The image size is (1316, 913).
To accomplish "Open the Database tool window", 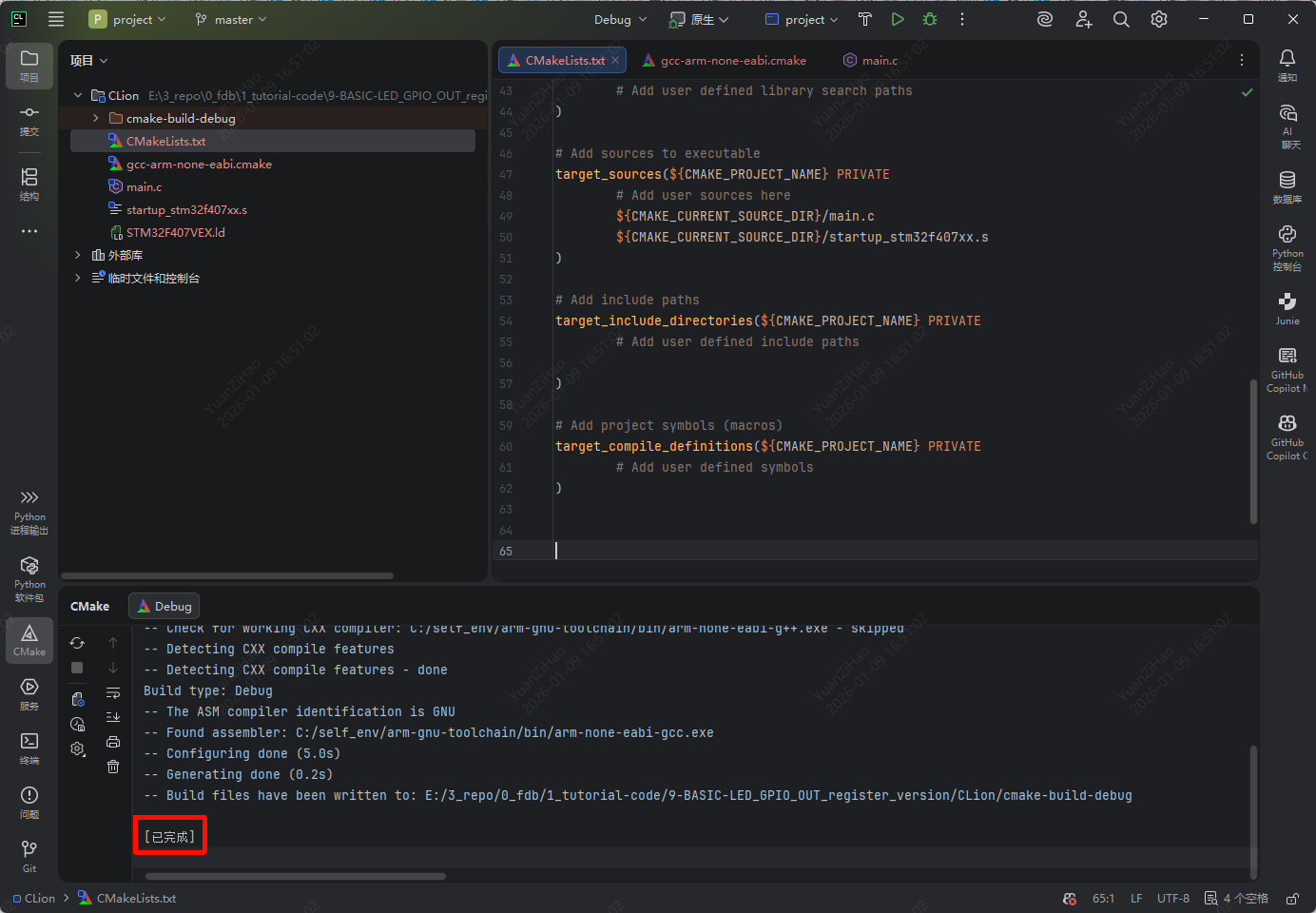I will pyautogui.click(x=1287, y=186).
